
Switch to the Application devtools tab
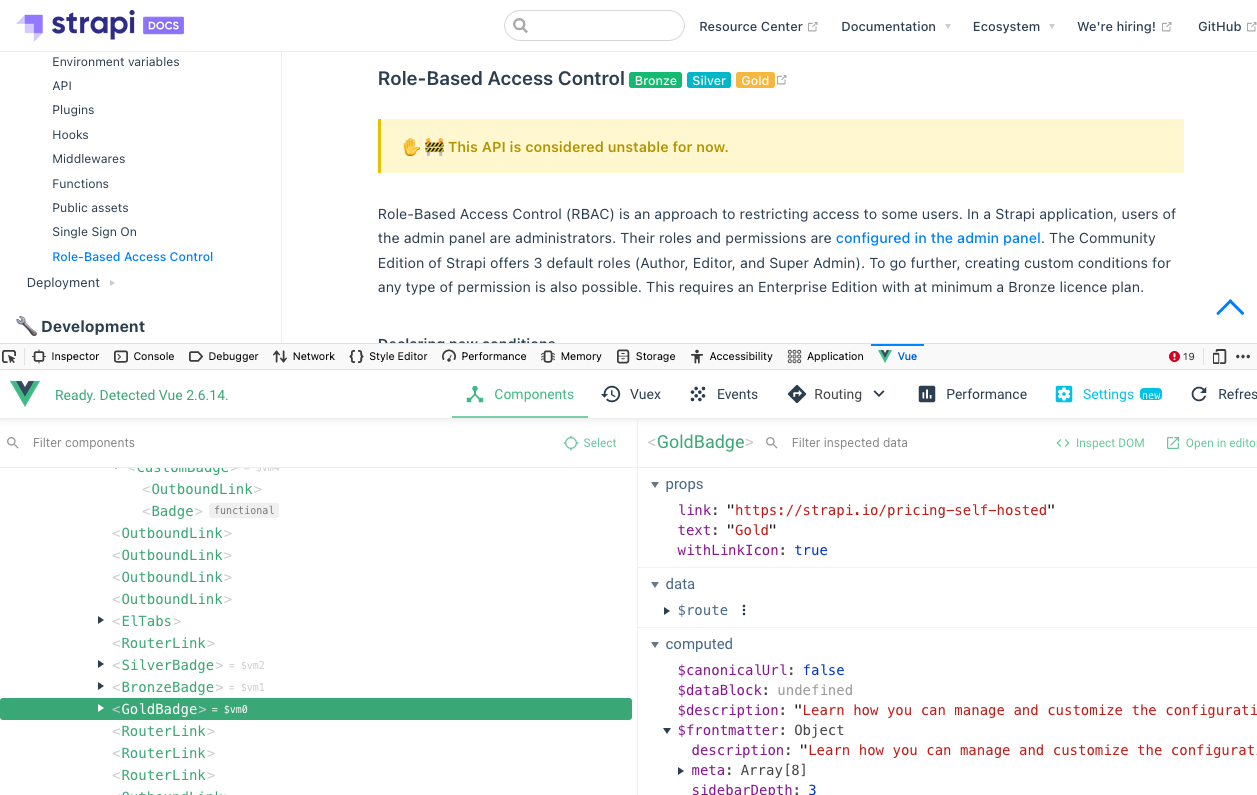[x=825, y=356]
